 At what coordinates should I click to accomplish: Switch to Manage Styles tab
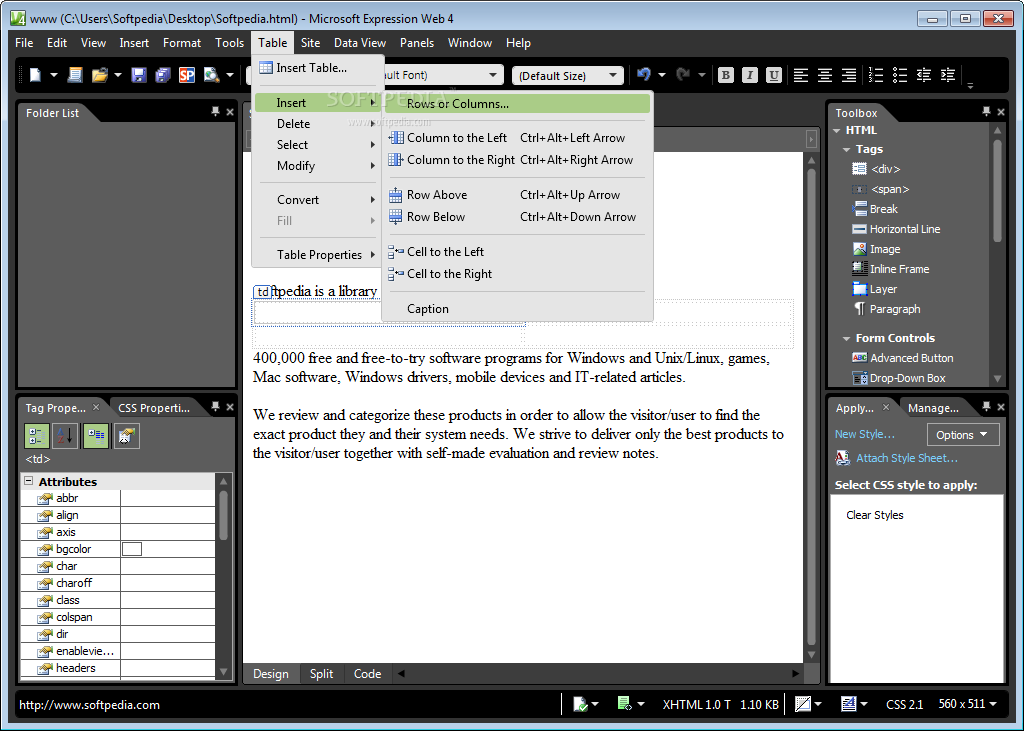[933, 408]
